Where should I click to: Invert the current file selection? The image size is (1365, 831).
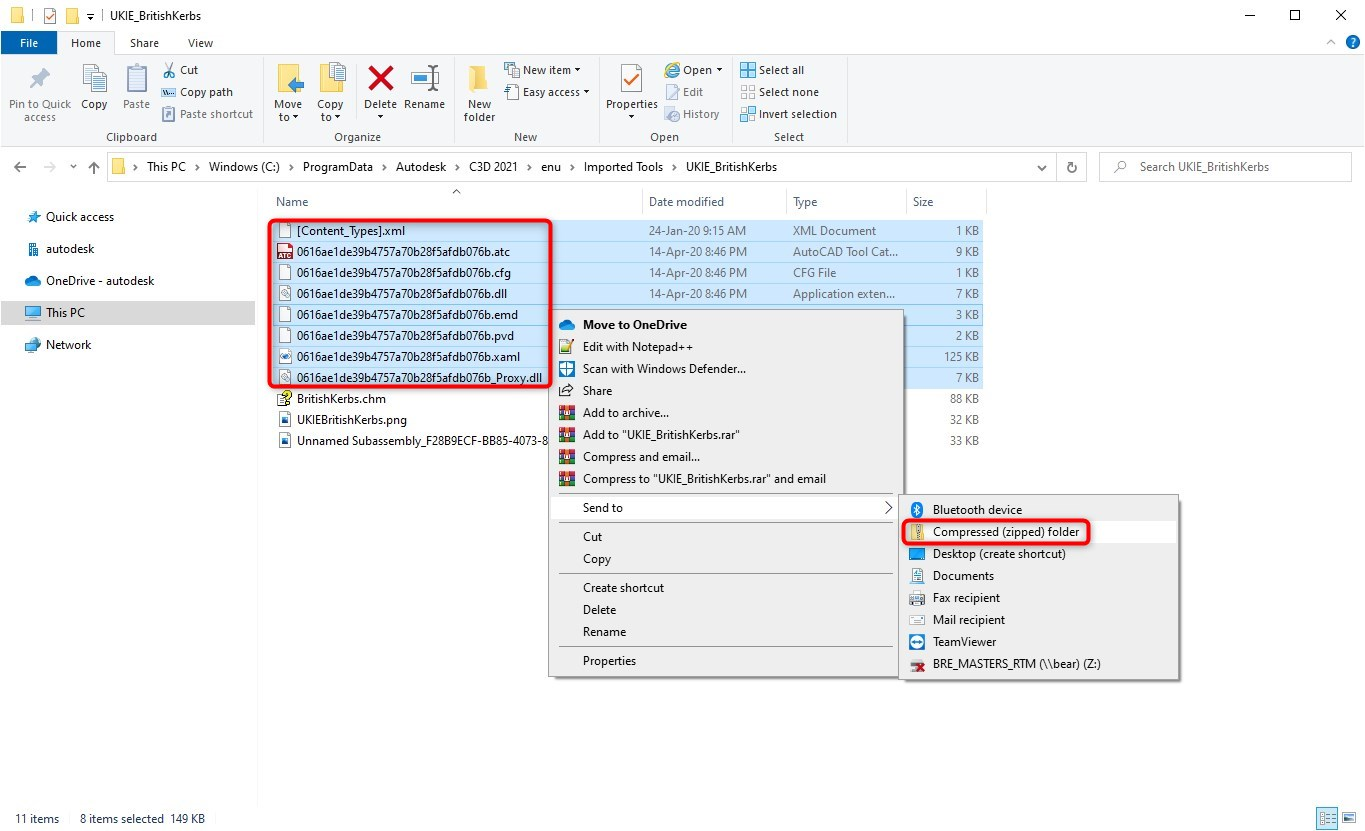tap(787, 113)
